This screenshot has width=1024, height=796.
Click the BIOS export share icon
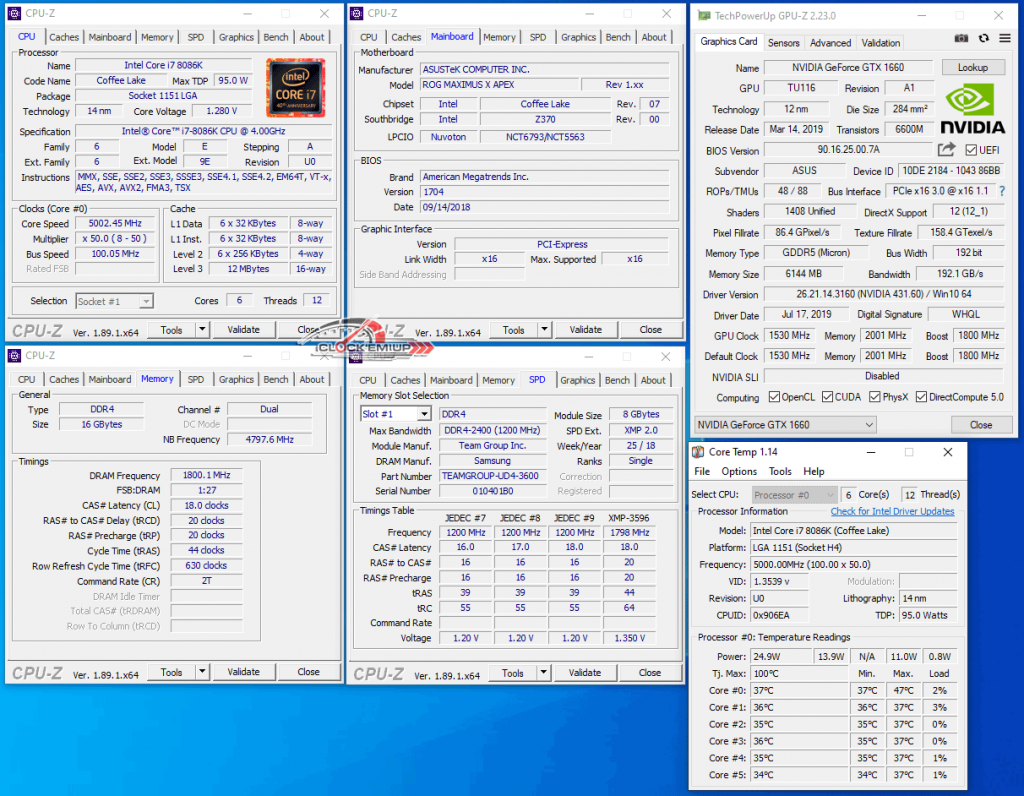tap(946, 150)
